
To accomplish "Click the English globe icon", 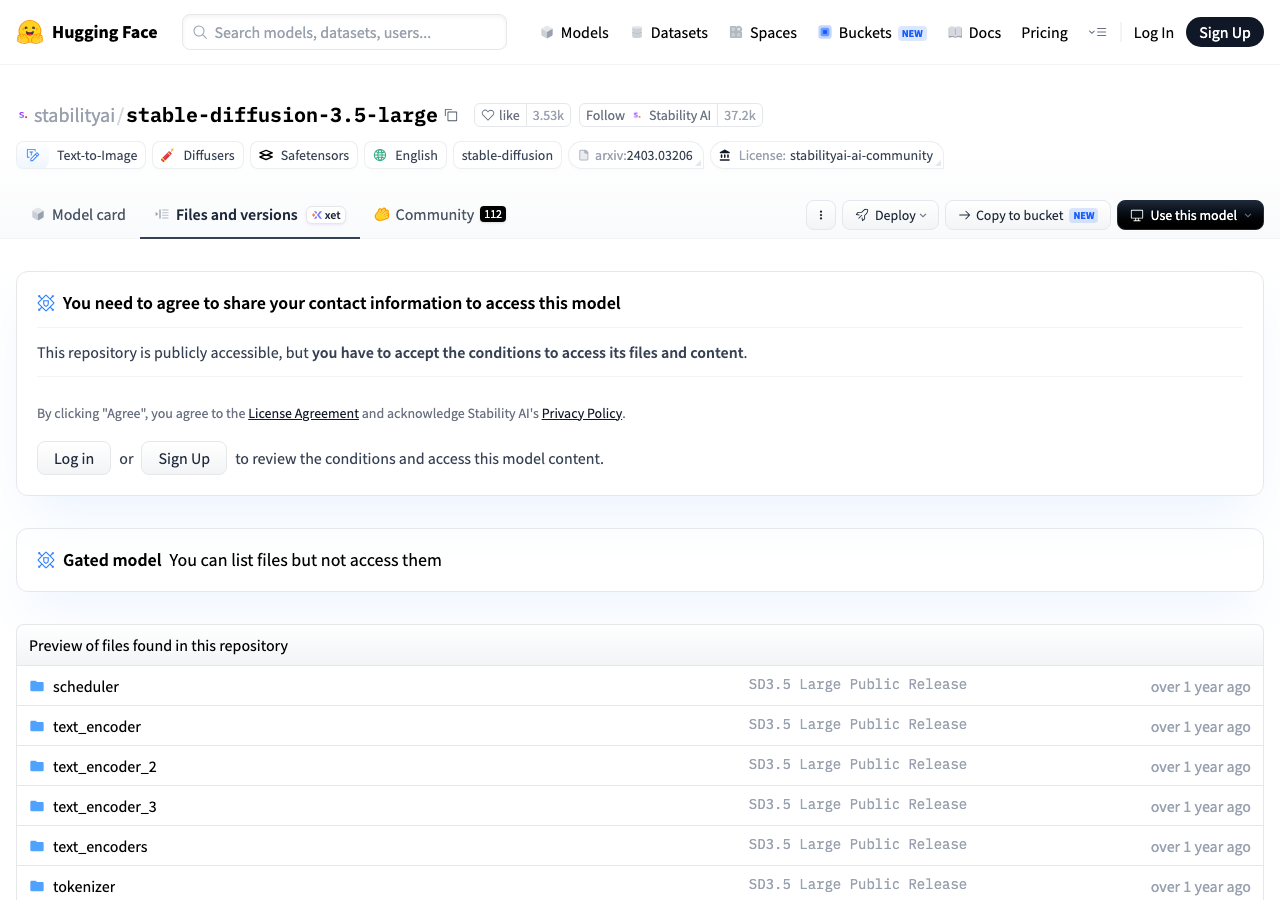I will [x=380, y=155].
